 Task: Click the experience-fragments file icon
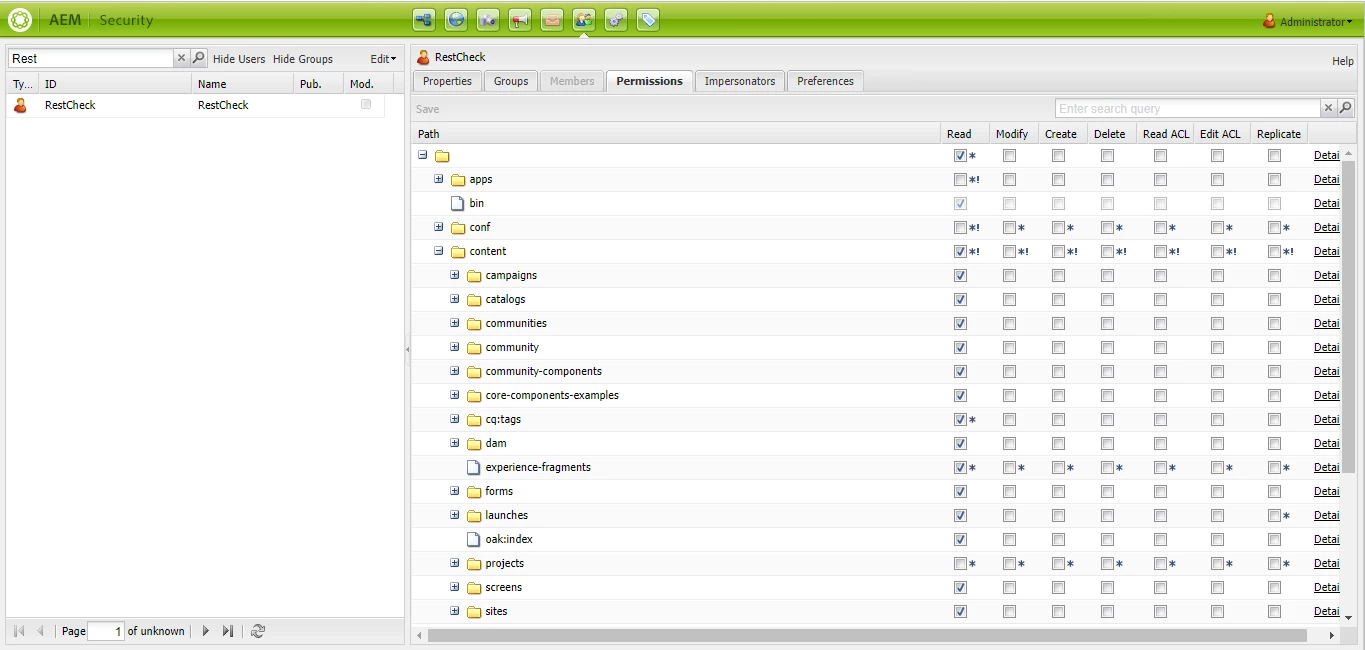pos(474,467)
